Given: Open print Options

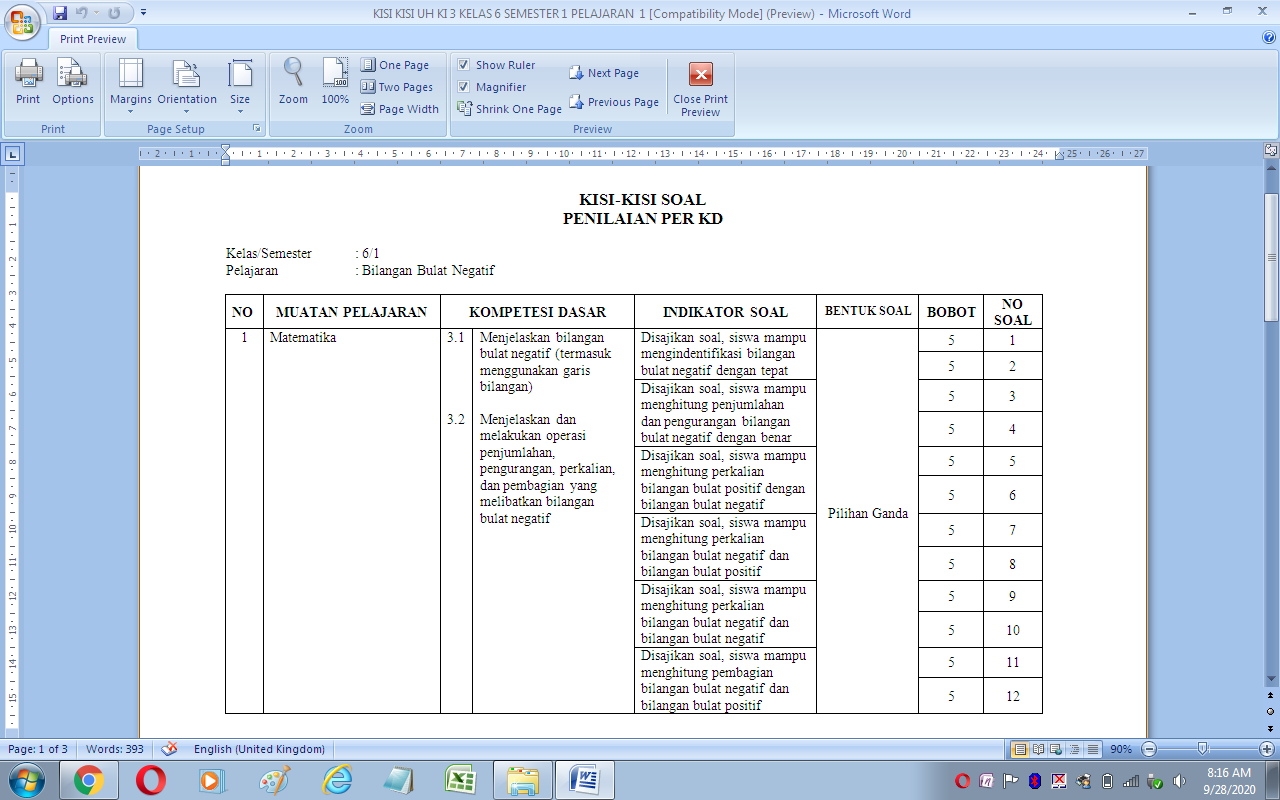Looking at the screenshot, I should pos(73,82).
